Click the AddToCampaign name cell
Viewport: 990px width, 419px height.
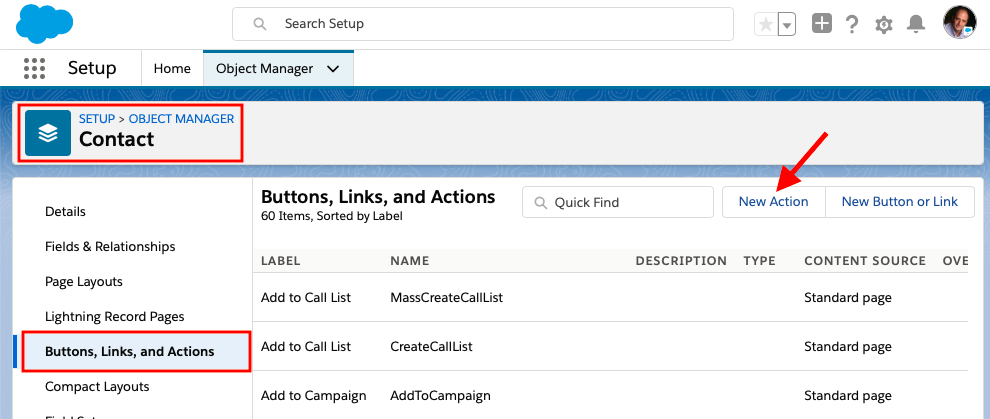(x=440, y=396)
